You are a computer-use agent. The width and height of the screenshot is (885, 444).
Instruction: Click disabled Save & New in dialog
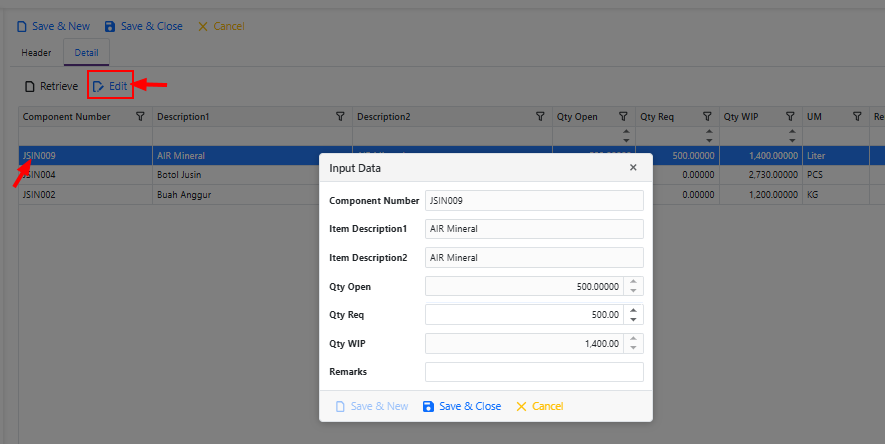point(372,406)
